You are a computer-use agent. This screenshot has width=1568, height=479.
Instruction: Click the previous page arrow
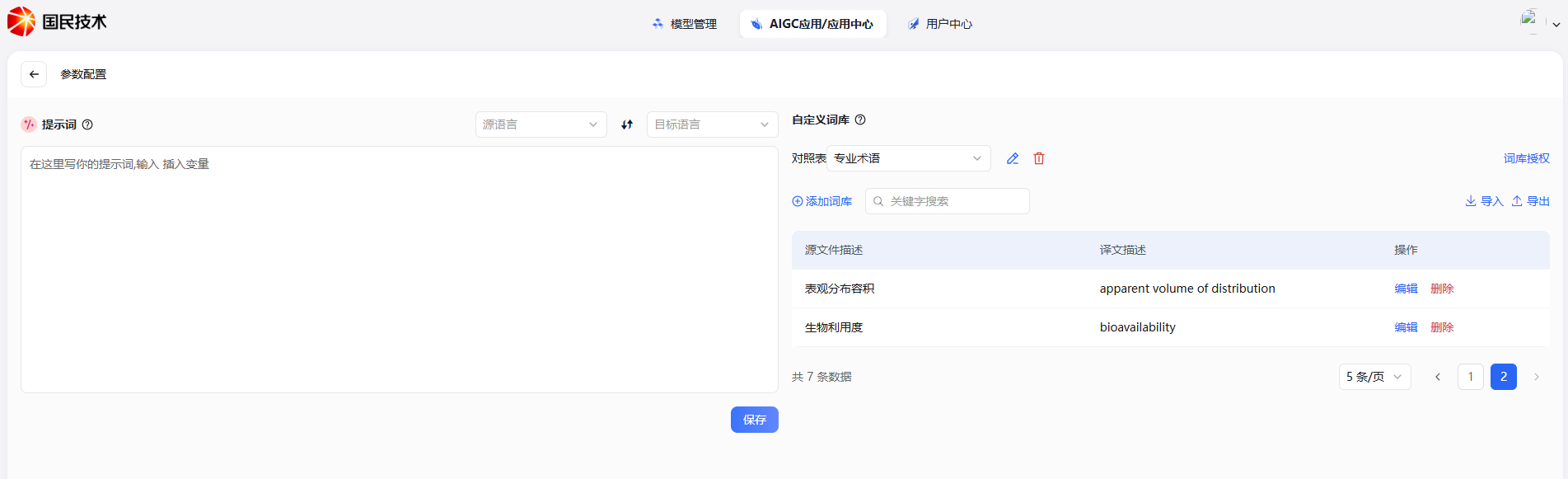click(1438, 377)
